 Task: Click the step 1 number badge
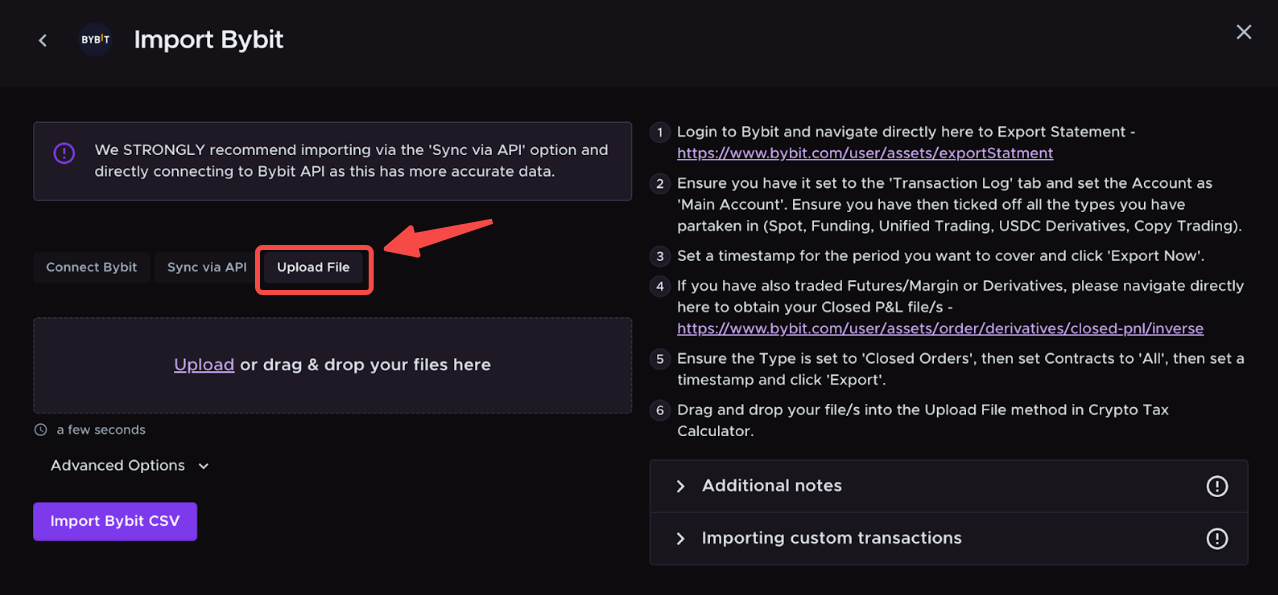coord(659,133)
